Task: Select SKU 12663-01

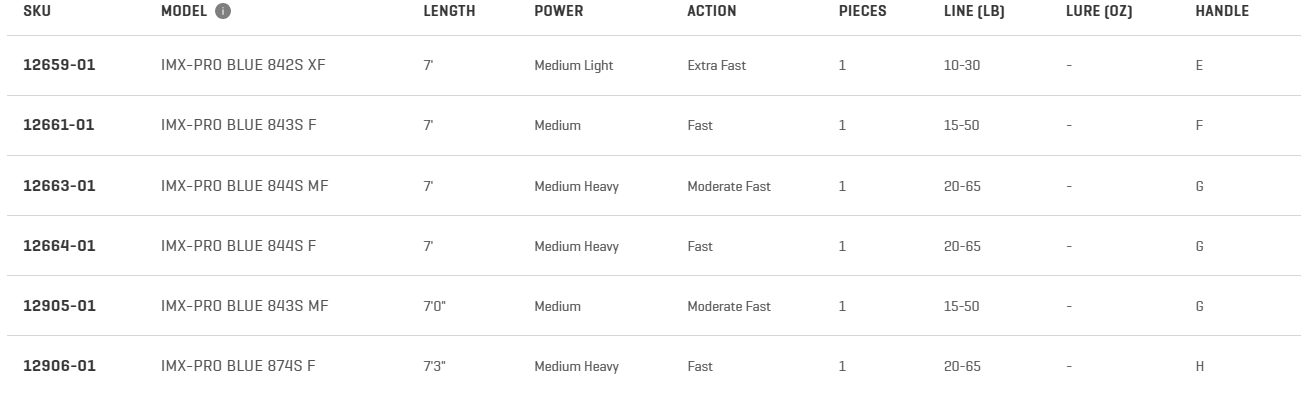Action: click(59, 186)
